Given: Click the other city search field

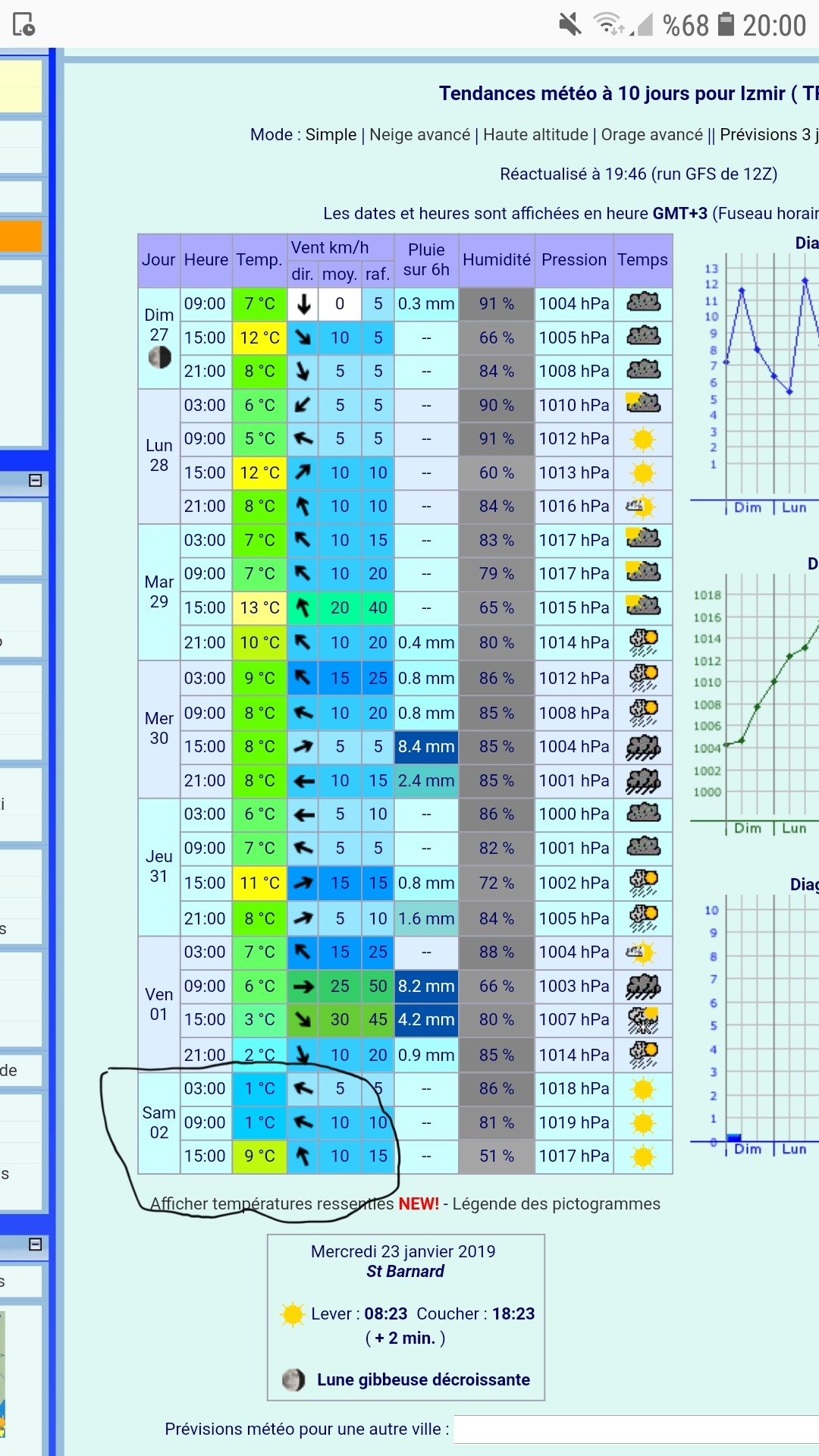Looking at the screenshot, I should [x=635, y=1429].
